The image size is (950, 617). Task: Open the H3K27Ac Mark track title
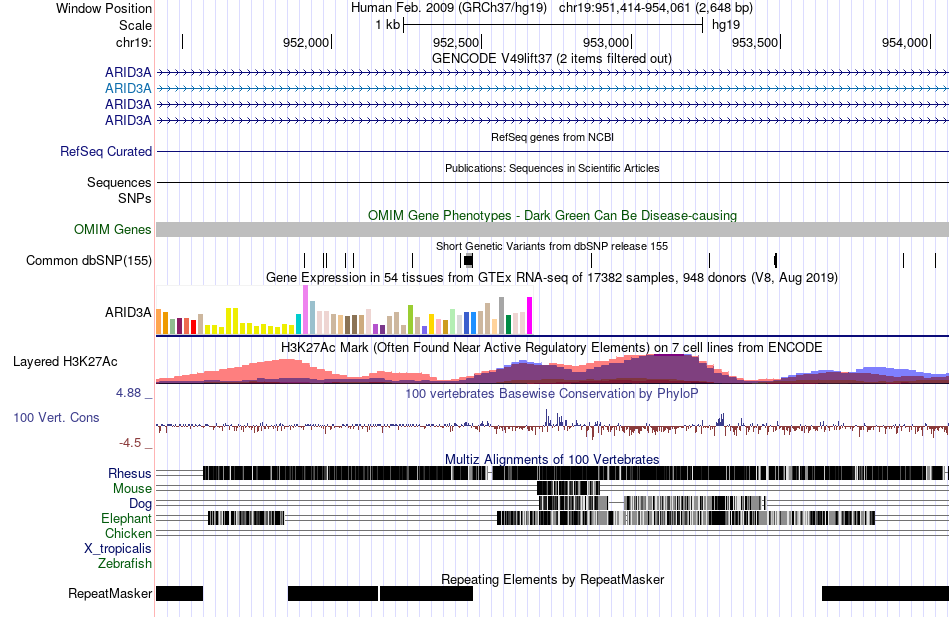(552, 347)
